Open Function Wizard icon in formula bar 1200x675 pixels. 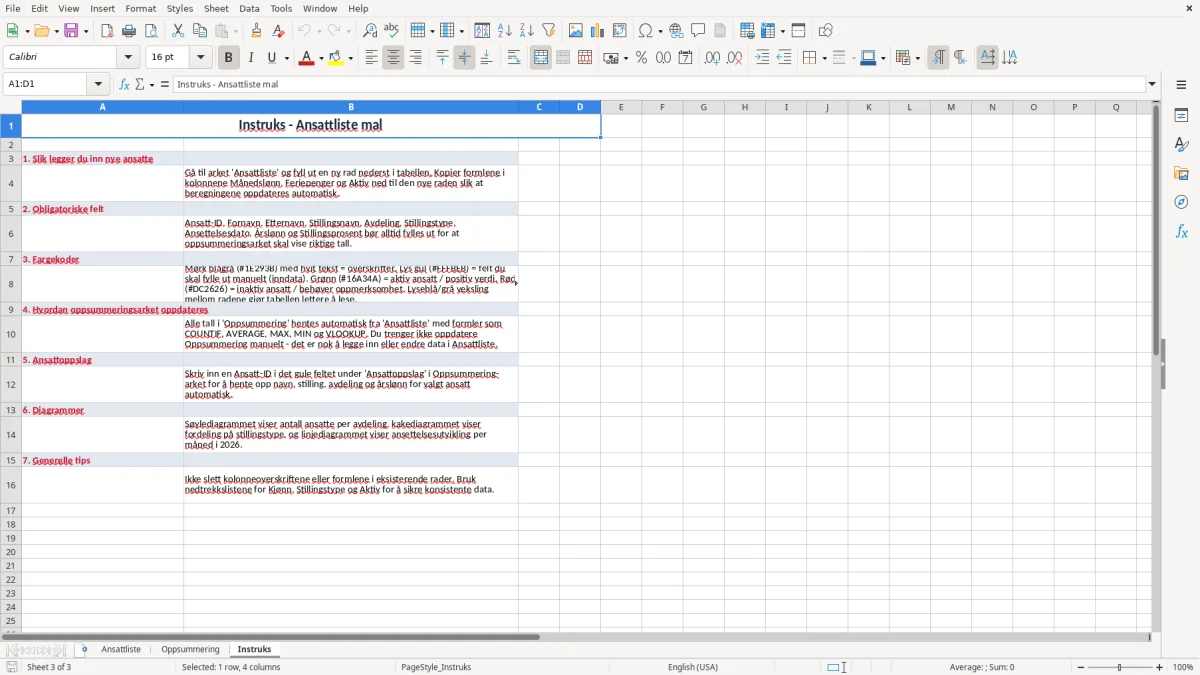[125, 85]
